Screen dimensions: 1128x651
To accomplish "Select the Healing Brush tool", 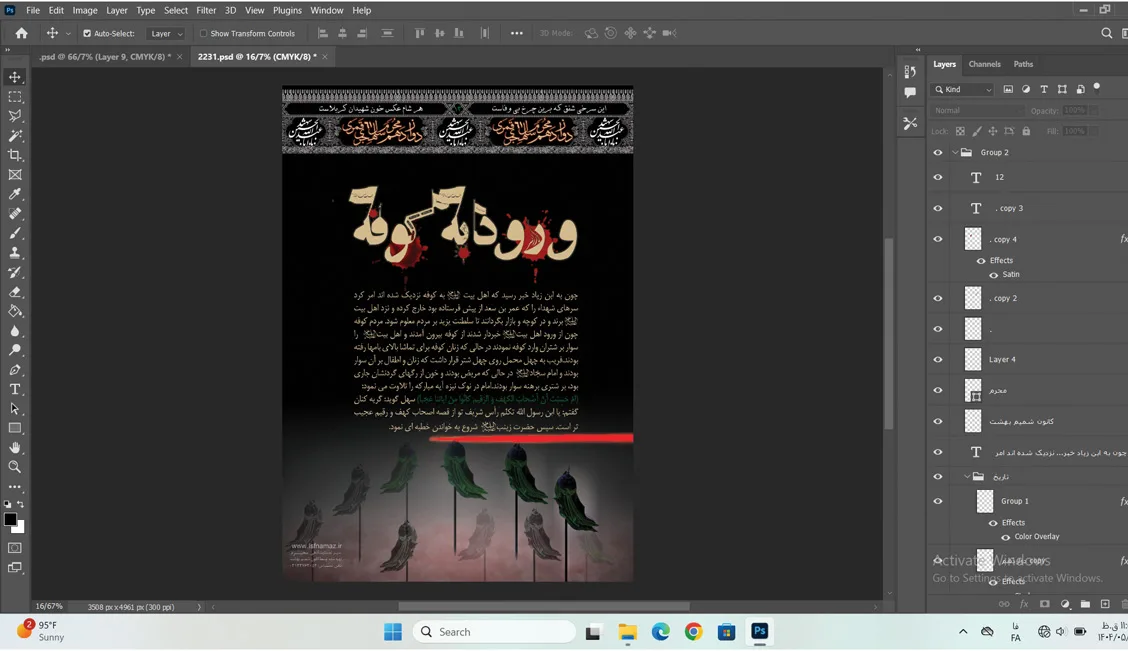I will pos(14,214).
